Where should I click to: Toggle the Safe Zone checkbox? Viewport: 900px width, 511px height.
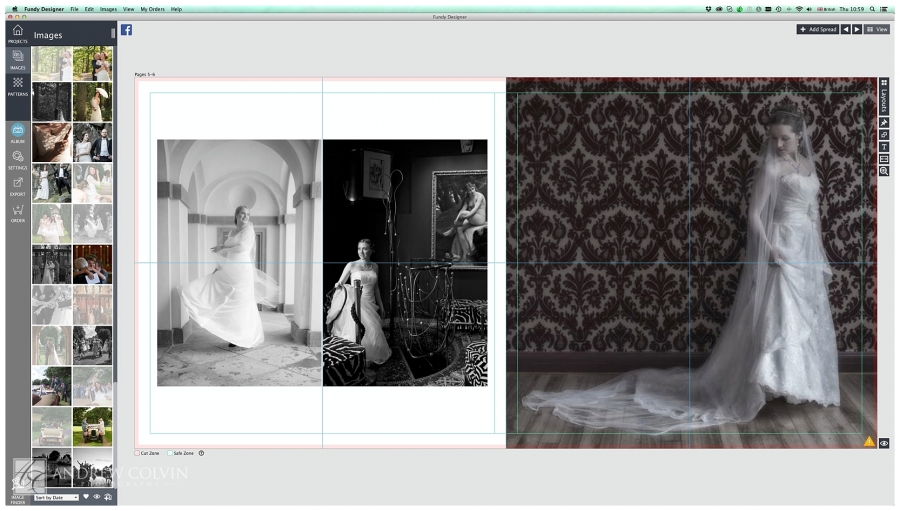[x=170, y=453]
